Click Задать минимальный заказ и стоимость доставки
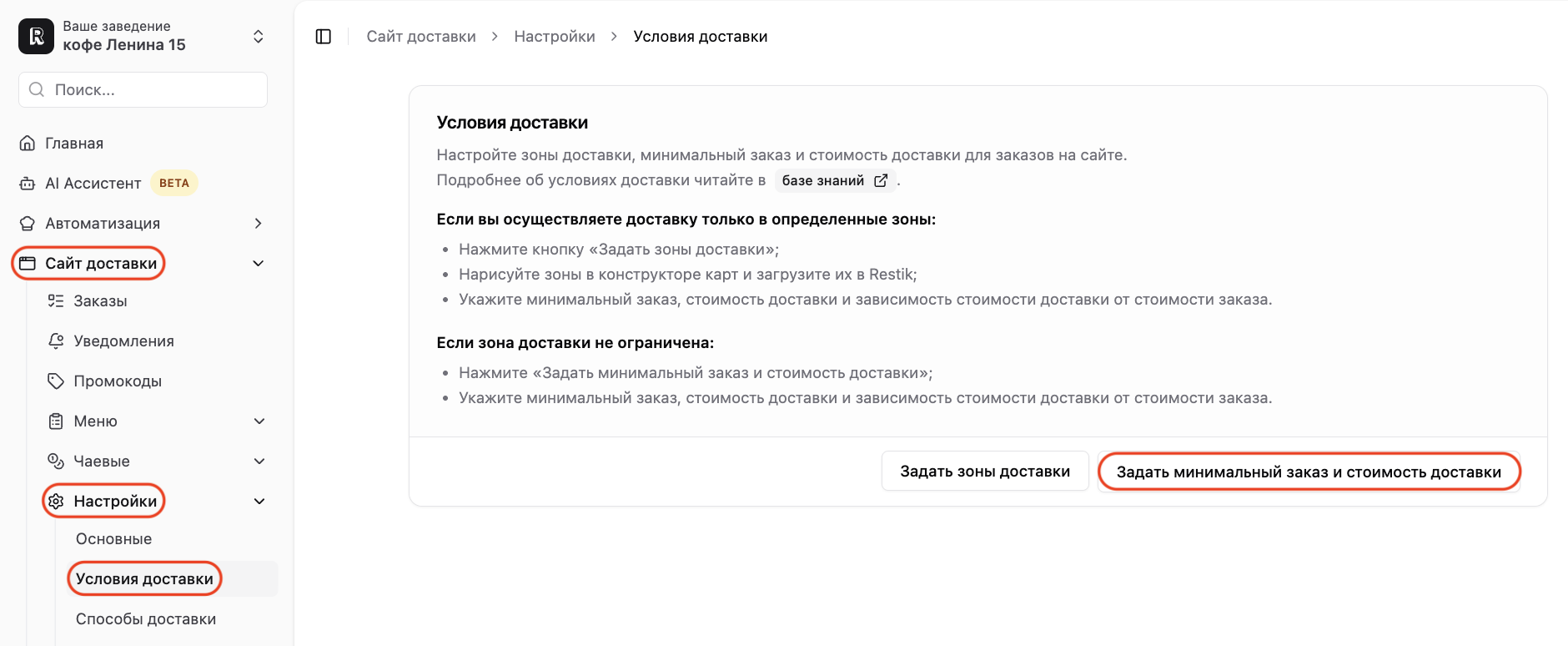The height and width of the screenshot is (646, 1568). point(1309,472)
